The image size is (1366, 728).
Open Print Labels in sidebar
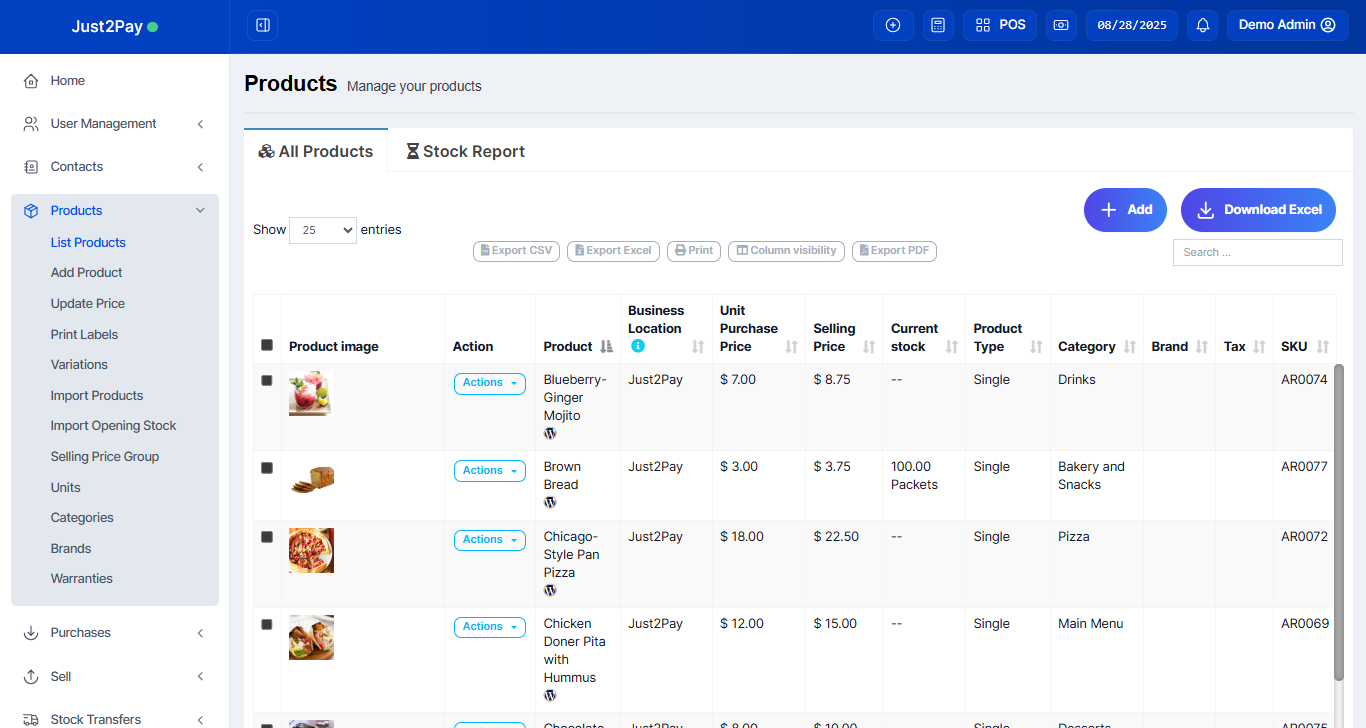(x=84, y=334)
